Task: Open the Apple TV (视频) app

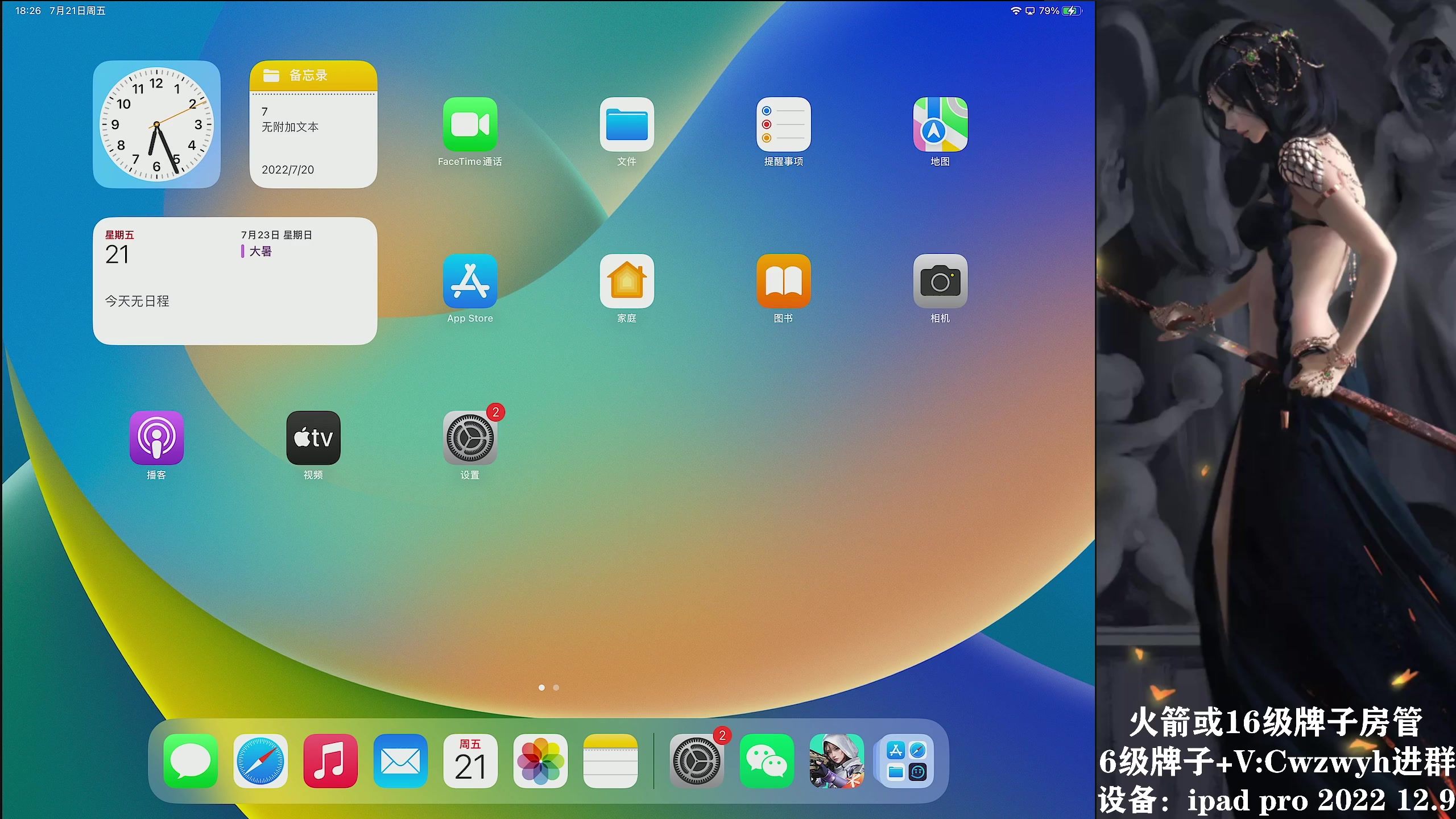Action: tap(313, 438)
